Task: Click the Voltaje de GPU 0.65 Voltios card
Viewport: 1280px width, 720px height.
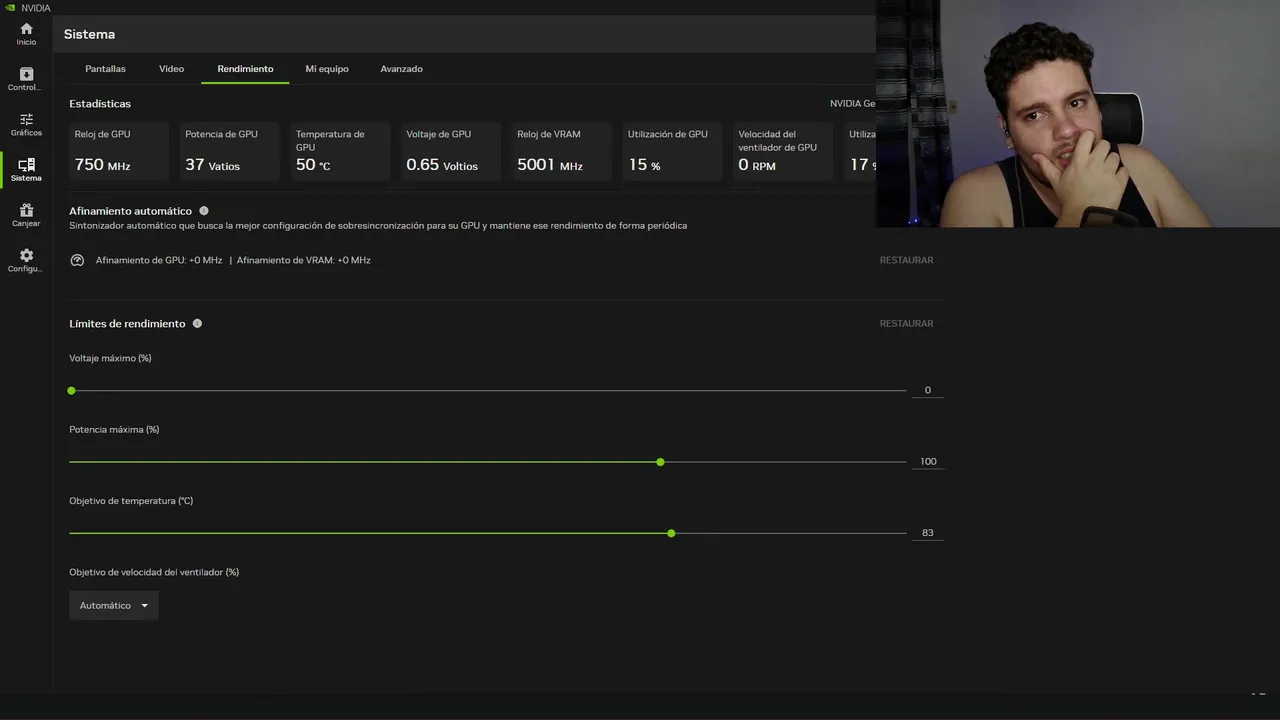Action: 451,151
